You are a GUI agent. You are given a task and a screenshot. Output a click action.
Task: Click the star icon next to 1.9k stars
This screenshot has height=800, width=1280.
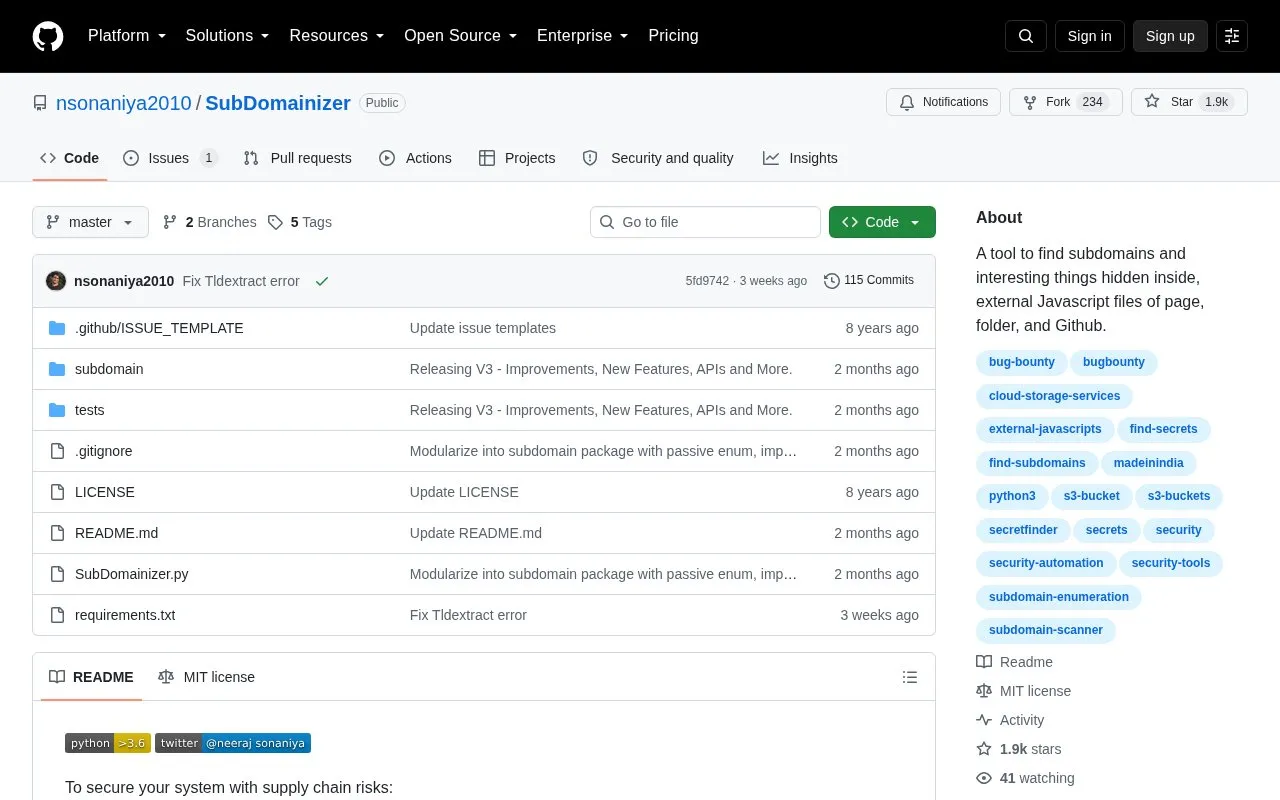(984, 749)
